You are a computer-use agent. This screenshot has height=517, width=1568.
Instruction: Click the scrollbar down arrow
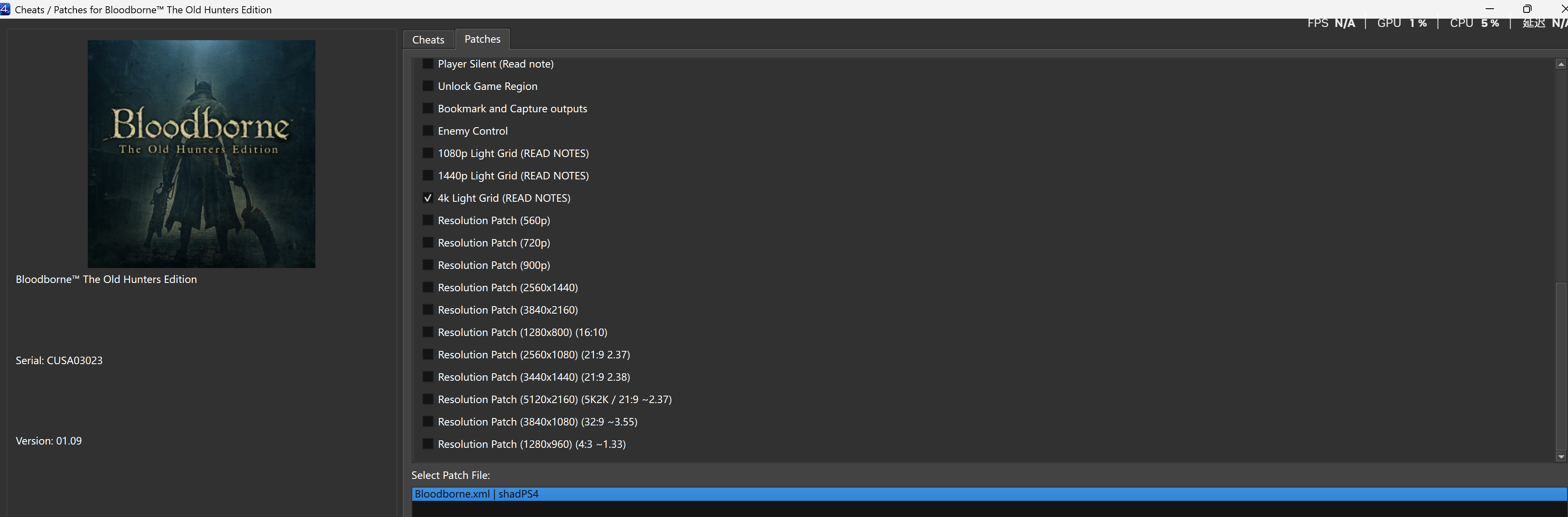coord(1561,456)
